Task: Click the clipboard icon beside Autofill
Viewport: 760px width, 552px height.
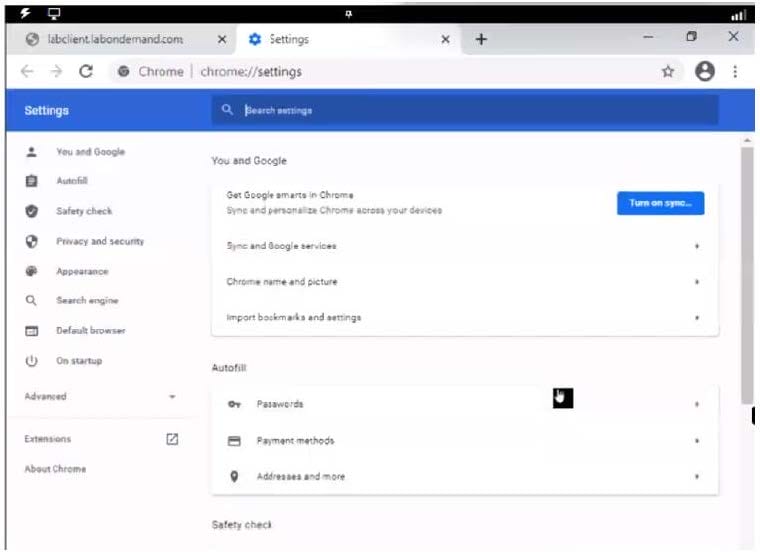Action: [x=32, y=181]
